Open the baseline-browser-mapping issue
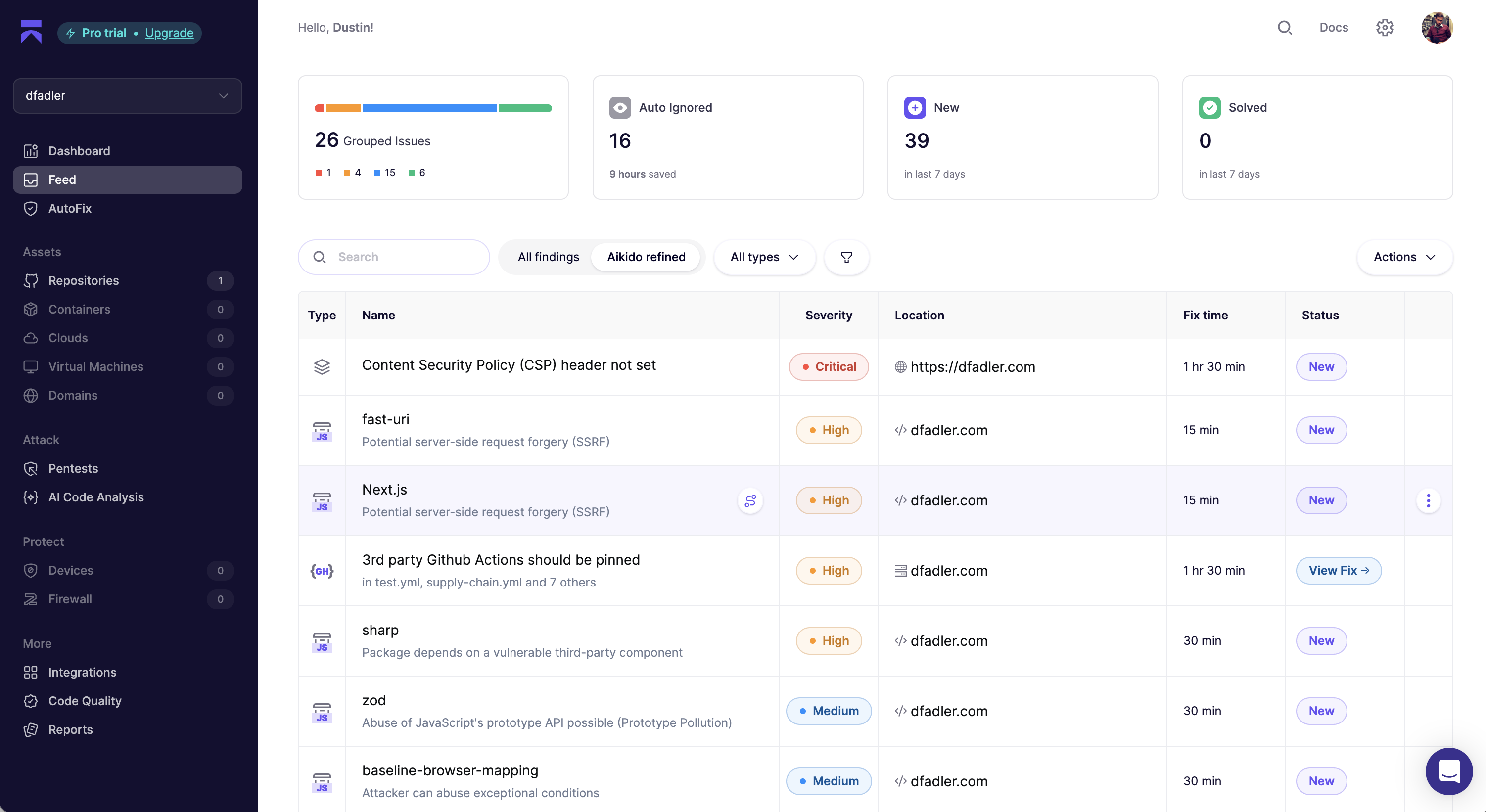This screenshot has width=1486, height=812. click(450, 771)
